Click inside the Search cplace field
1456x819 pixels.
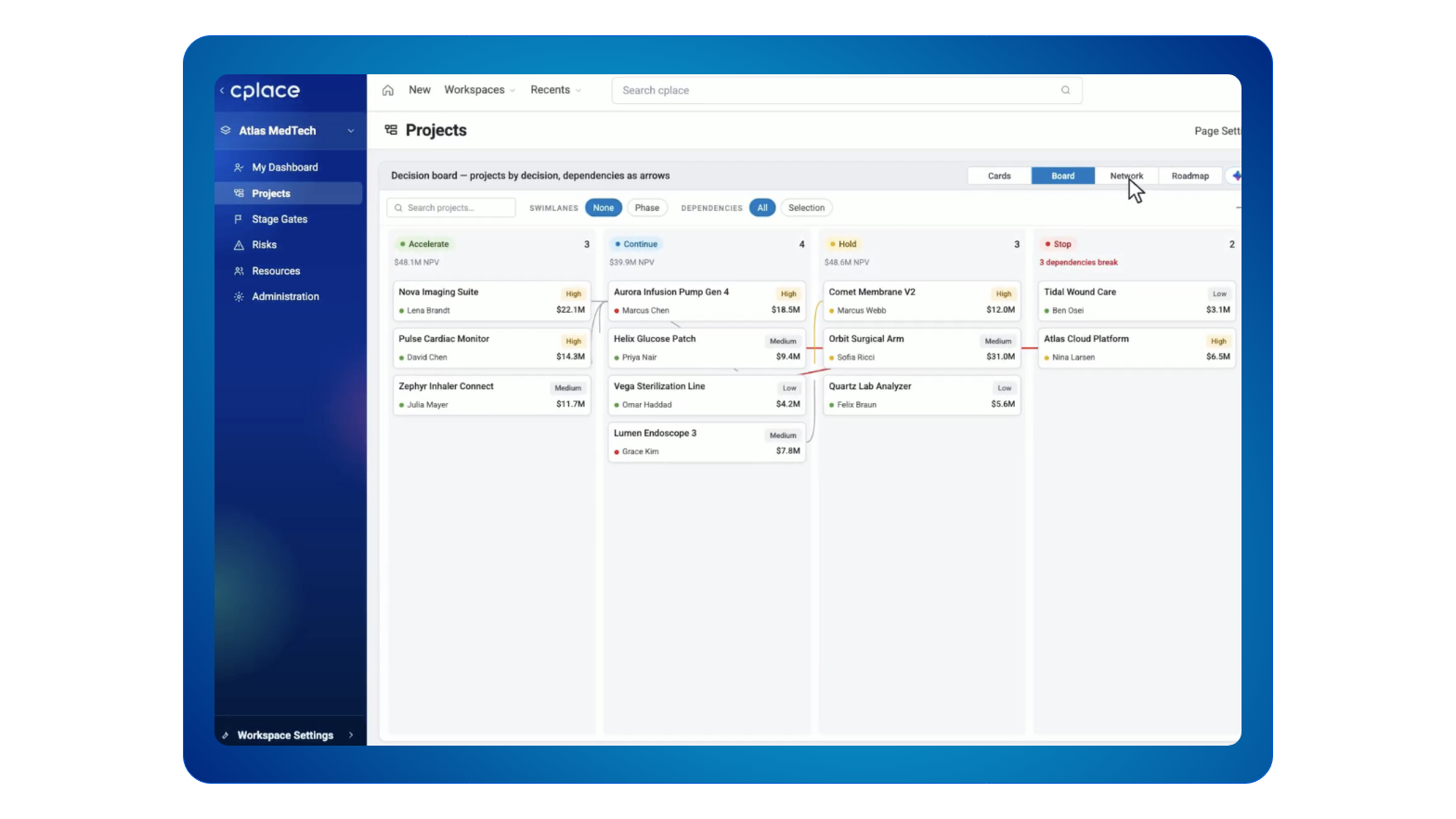pyautogui.click(x=847, y=90)
